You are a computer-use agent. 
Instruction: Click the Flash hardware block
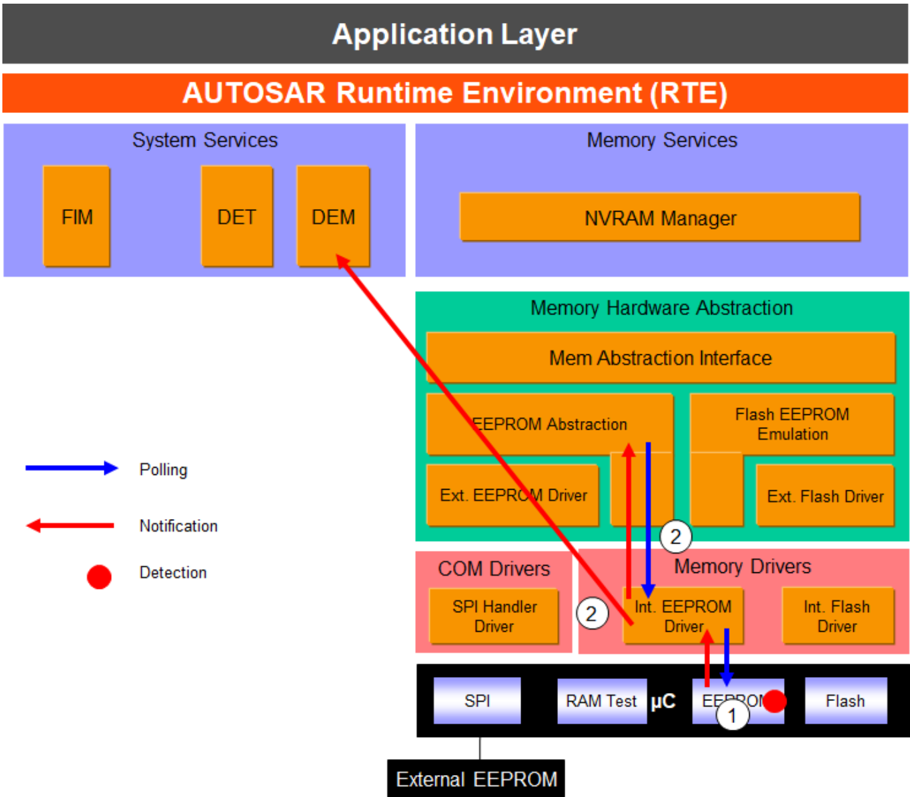[846, 701]
